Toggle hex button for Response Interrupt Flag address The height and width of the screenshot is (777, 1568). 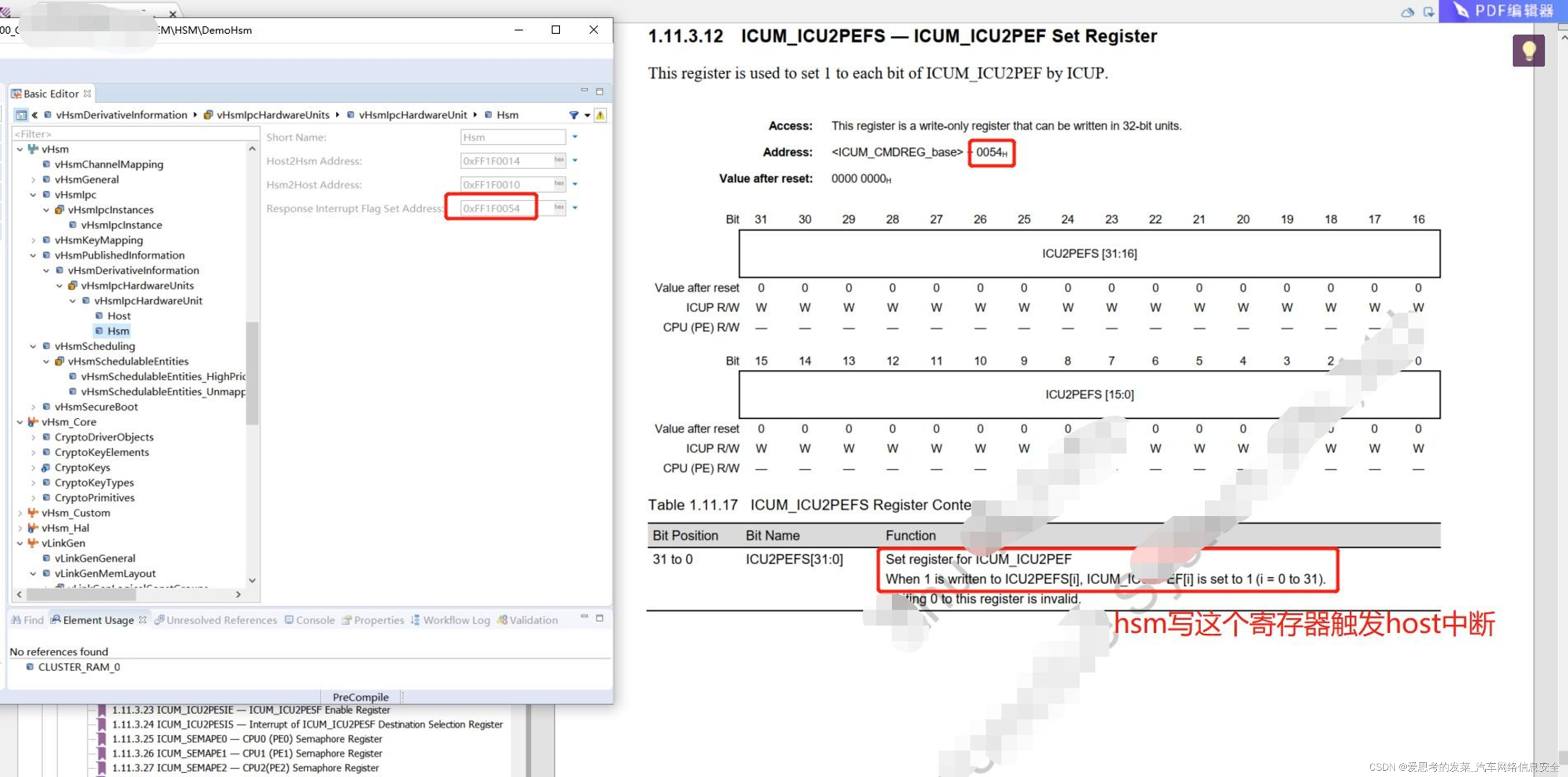tap(559, 208)
